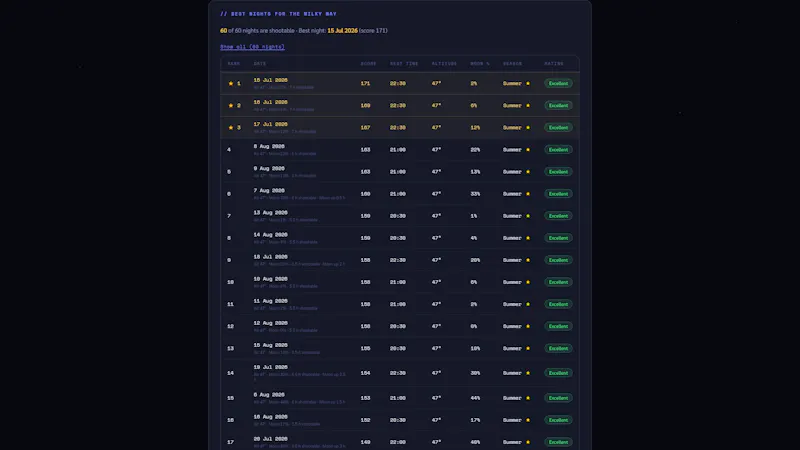Click the Summer star icon in 16 Jul row

tap(528, 106)
